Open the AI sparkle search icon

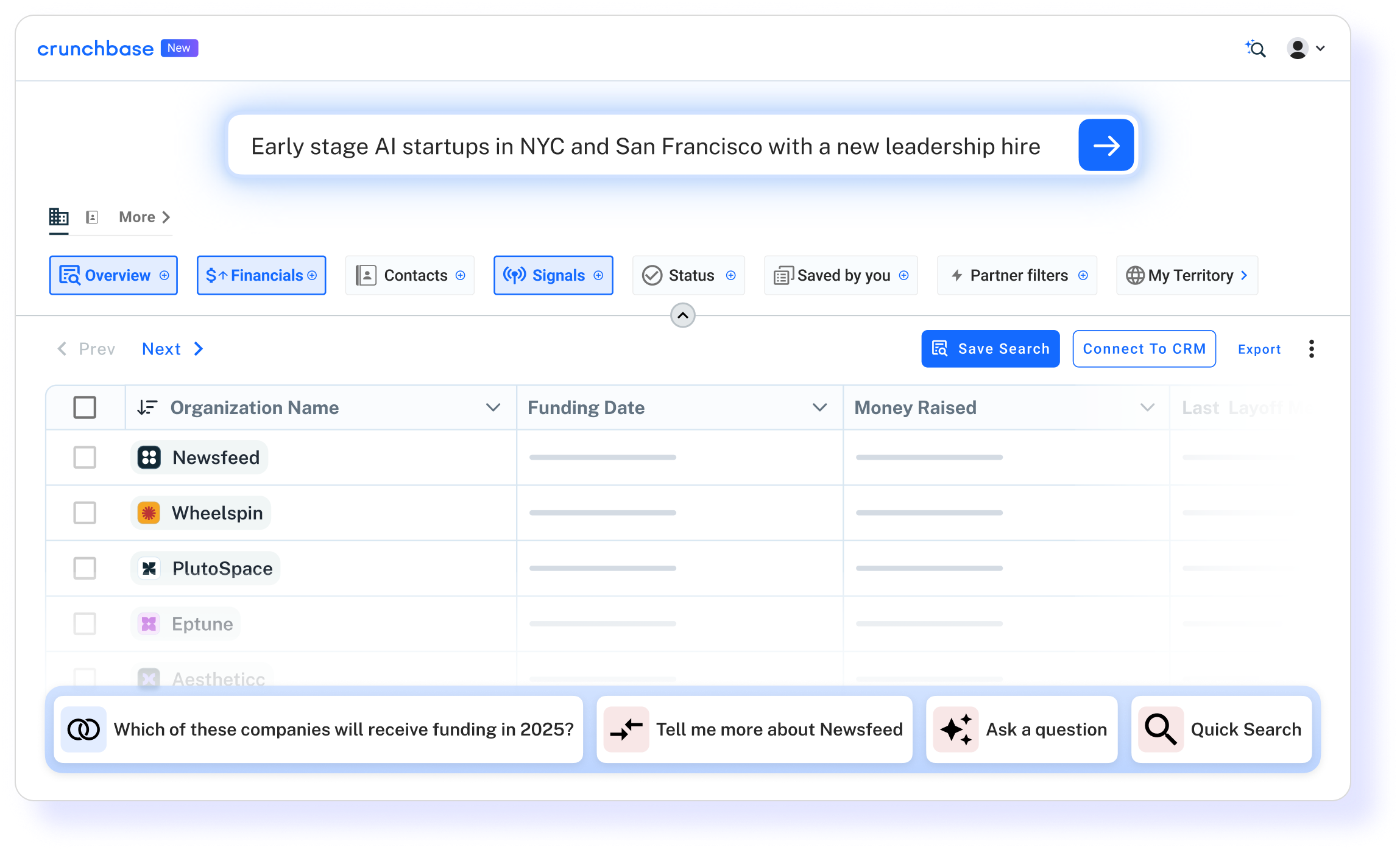1255,48
